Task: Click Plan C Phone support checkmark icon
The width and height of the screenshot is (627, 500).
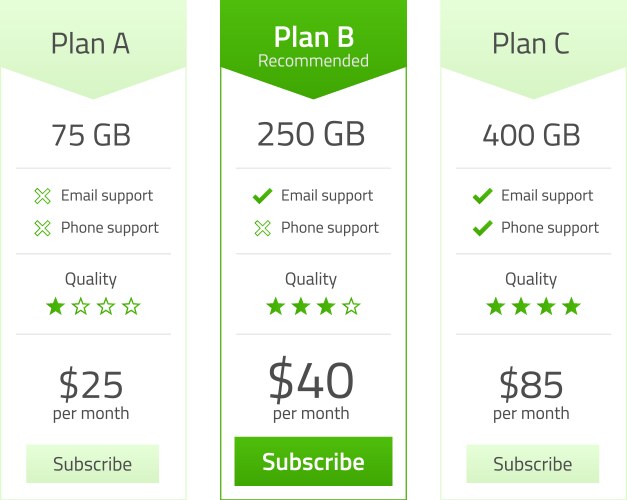Action: pyautogui.click(x=482, y=228)
